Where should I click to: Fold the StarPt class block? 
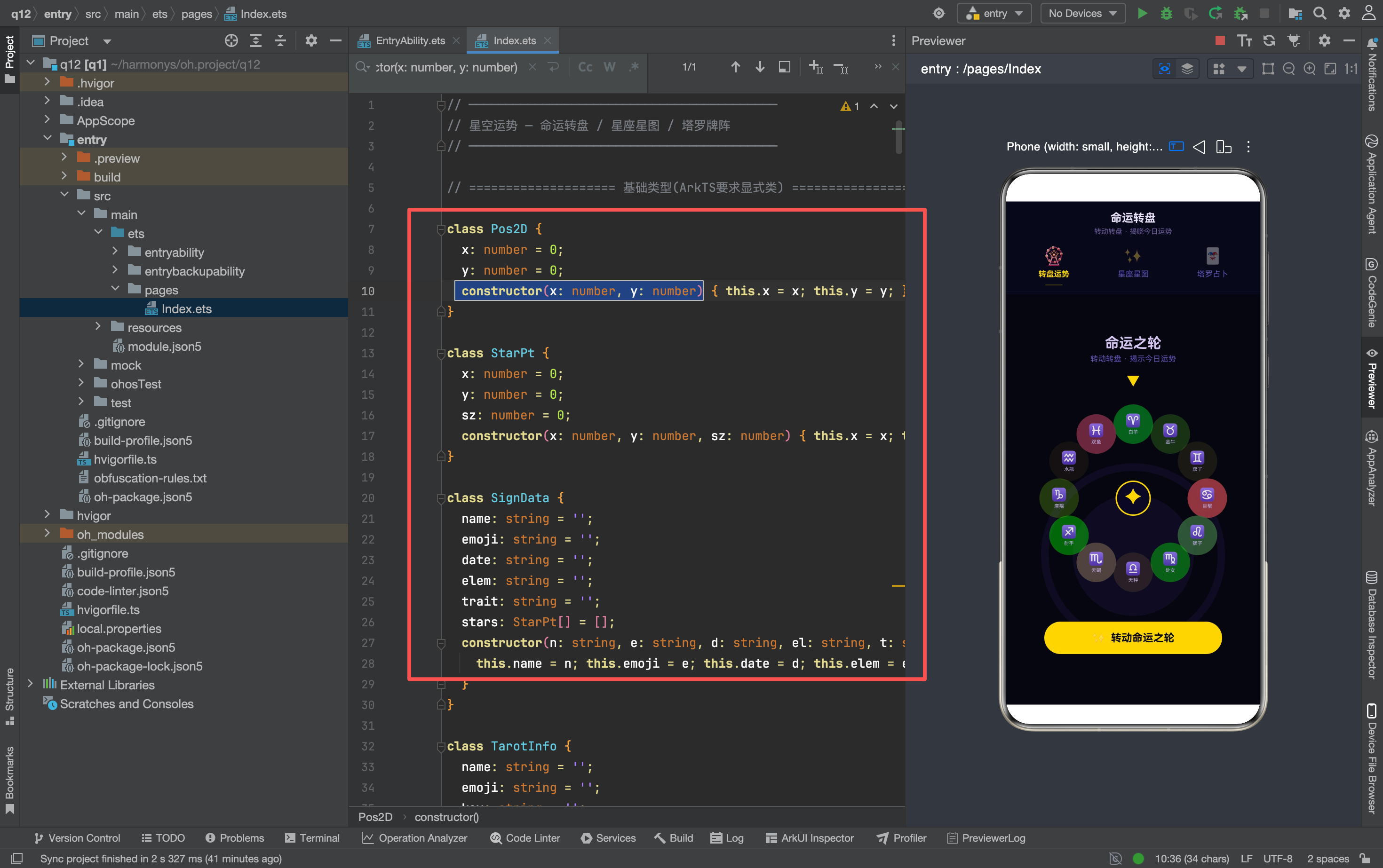[x=441, y=353]
